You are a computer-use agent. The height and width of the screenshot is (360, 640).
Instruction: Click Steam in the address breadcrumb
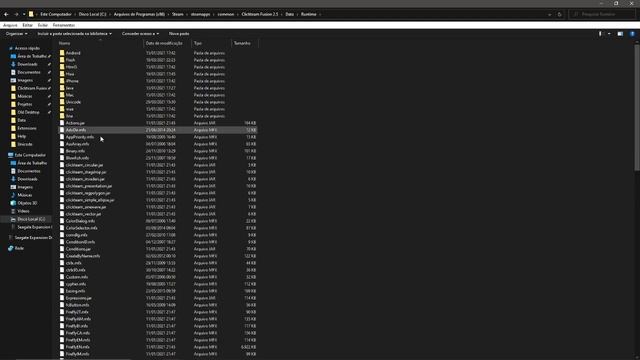[178, 14]
